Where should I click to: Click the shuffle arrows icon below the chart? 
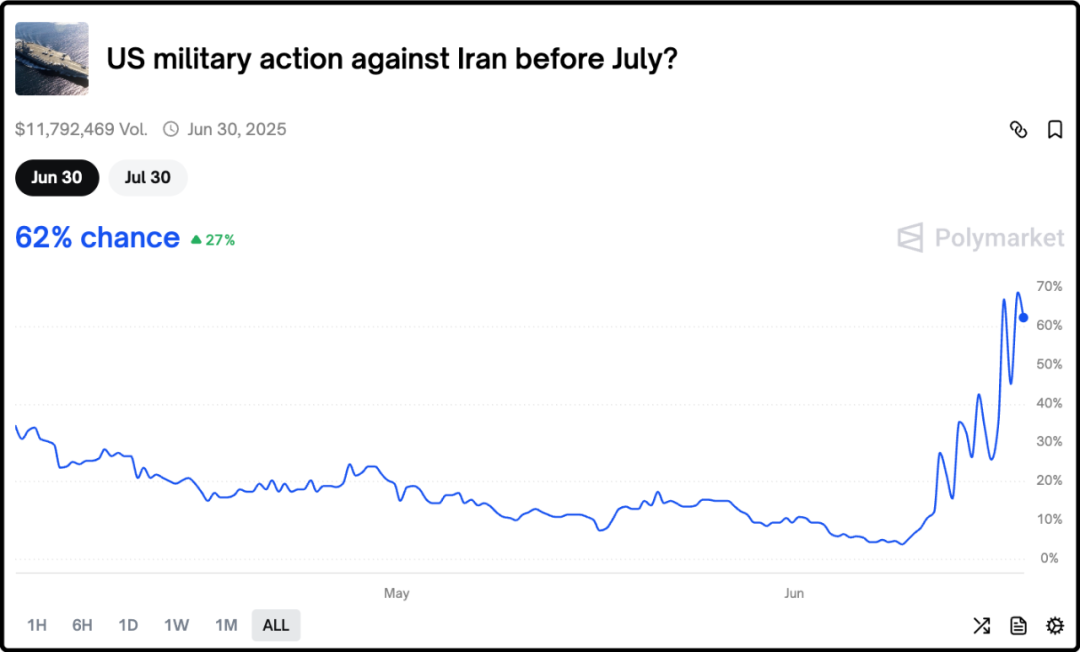pyautogui.click(x=981, y=625)
